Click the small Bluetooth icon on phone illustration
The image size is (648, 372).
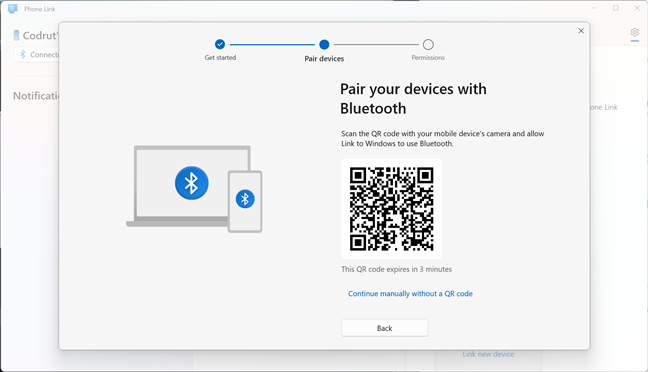(245, 199)
